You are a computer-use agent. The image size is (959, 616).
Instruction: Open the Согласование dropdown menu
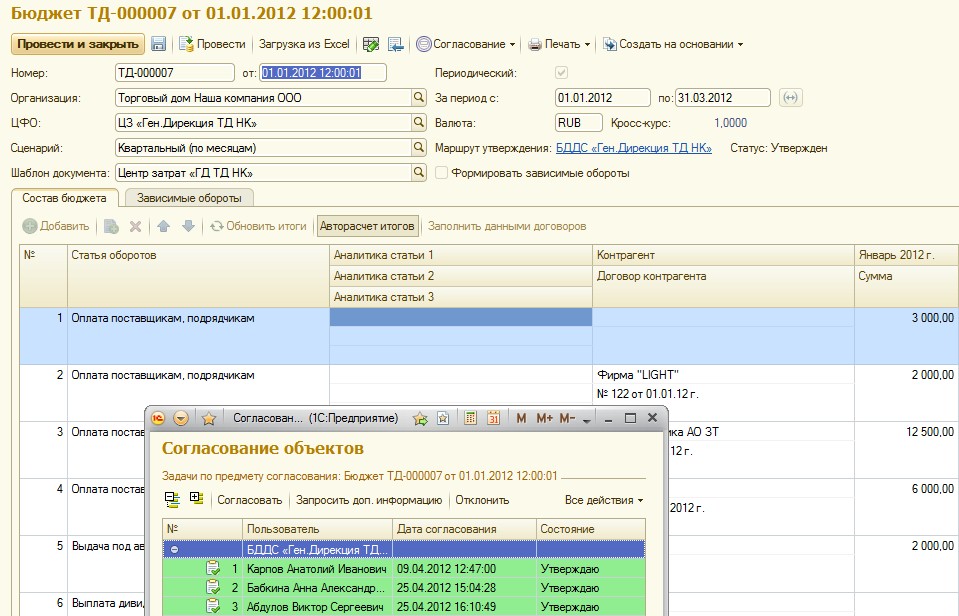[x=465, y=44]
